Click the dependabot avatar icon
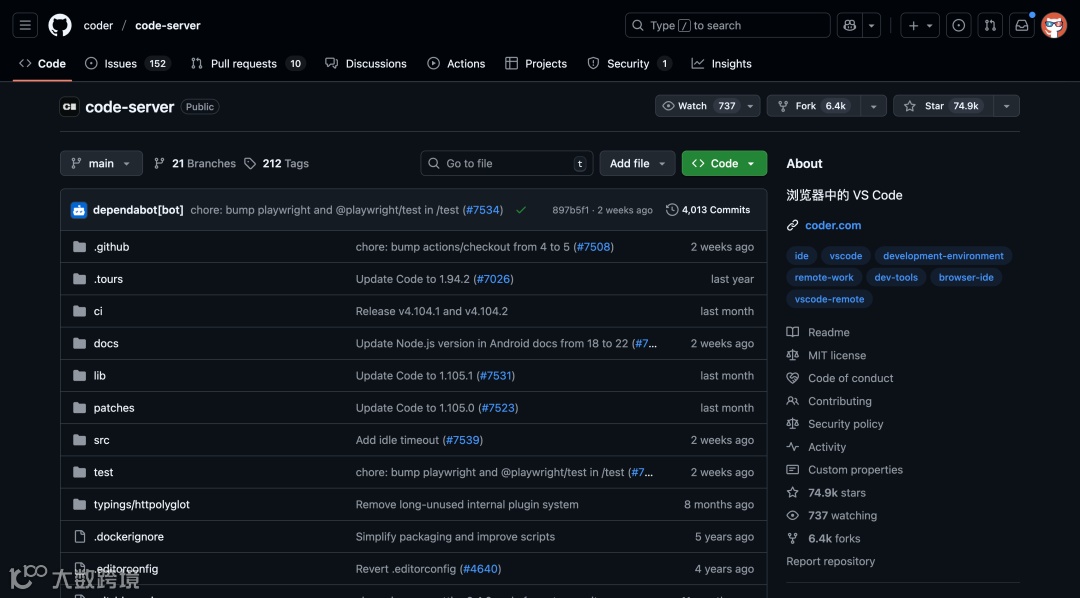This screenshot has height=598, width=1080. (x=79, y=210)
